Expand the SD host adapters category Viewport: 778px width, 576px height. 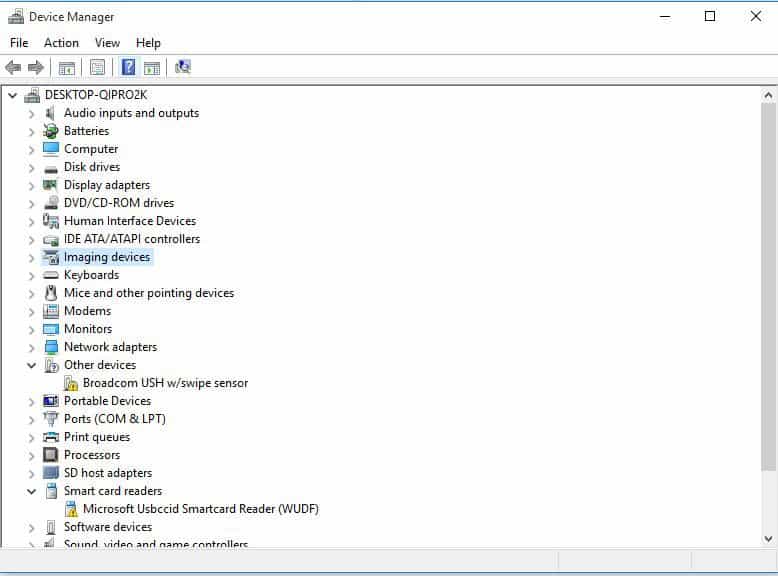point(31,473)
